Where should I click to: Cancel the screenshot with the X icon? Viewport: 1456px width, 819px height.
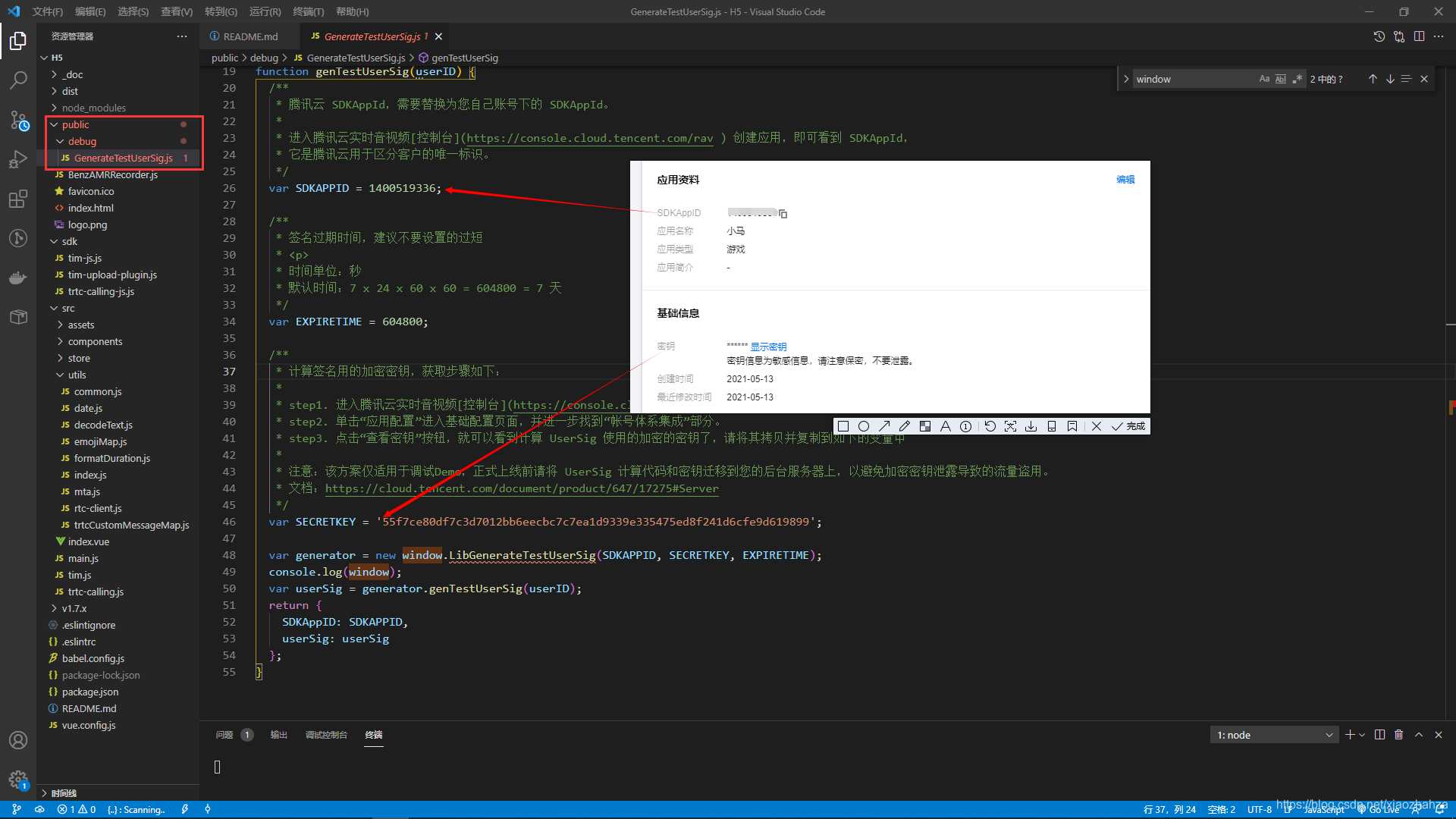point(1097,426)
